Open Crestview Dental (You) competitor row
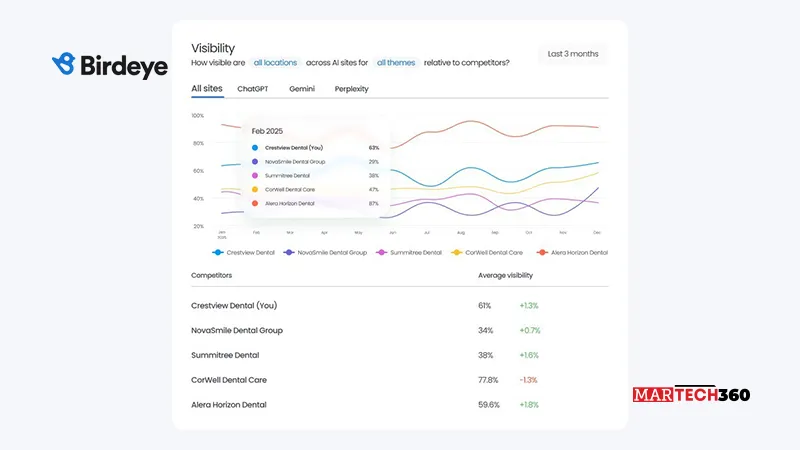The height and width of the screenshot is (450, 800). click(233, 305)
